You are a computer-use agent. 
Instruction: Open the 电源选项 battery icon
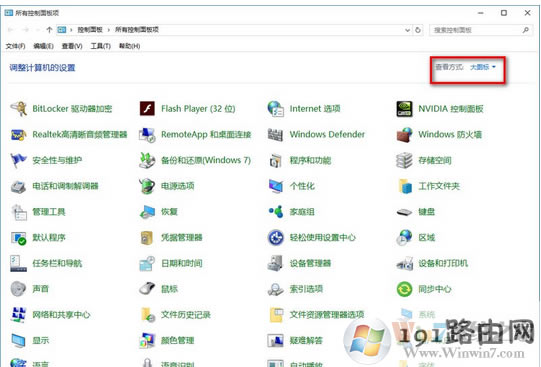(147, 186)
